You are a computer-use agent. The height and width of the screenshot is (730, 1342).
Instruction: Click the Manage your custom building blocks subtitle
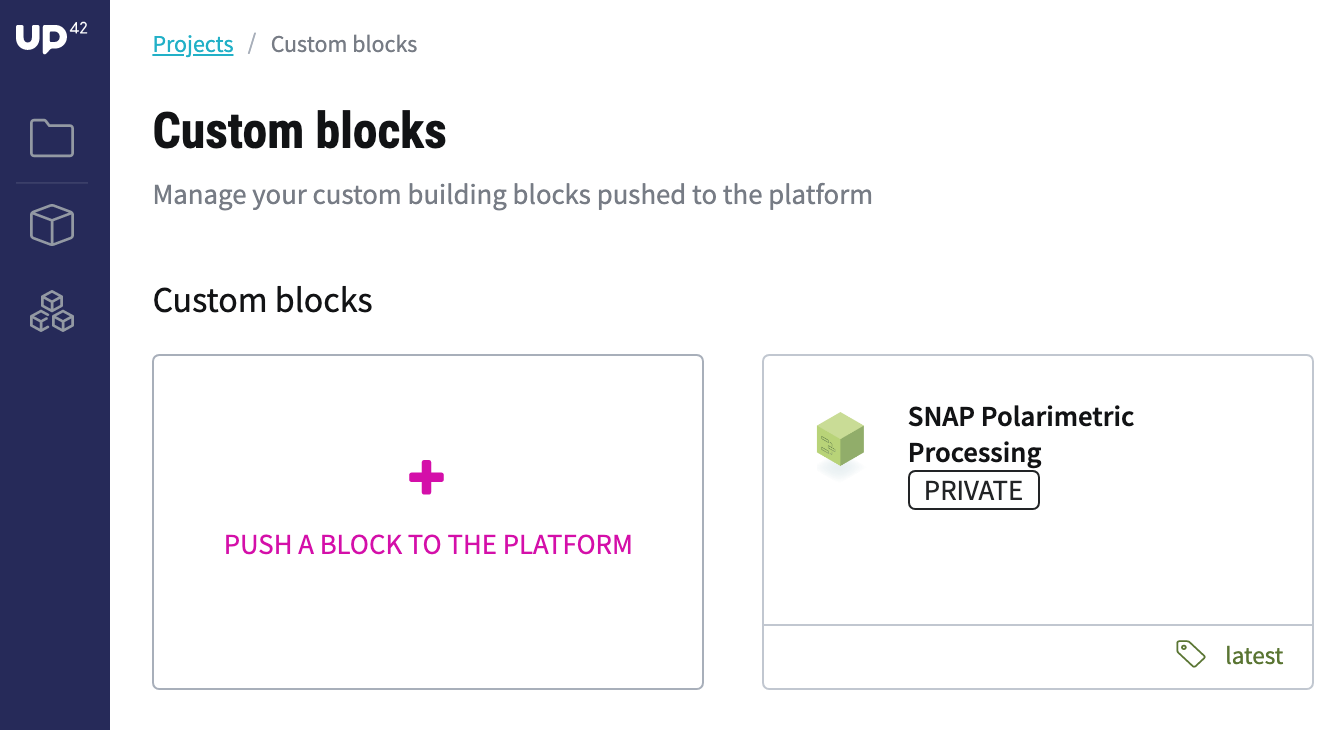pos(513,194)
